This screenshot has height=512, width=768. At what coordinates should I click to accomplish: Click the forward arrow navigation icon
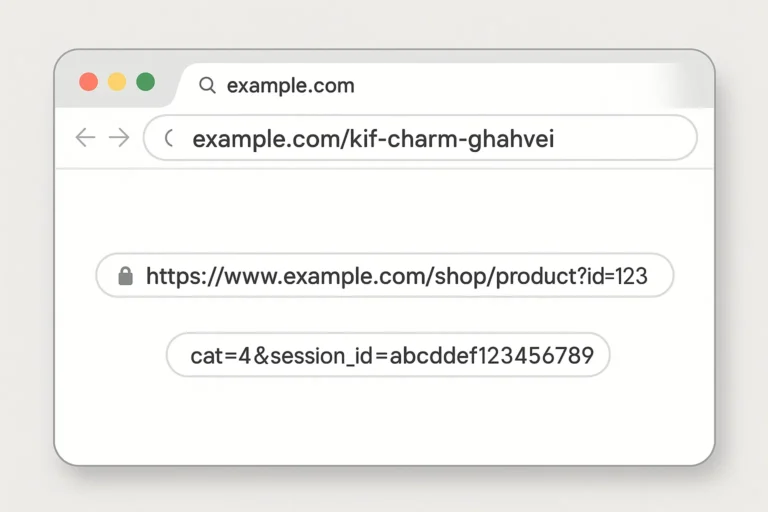coord(119,138)
